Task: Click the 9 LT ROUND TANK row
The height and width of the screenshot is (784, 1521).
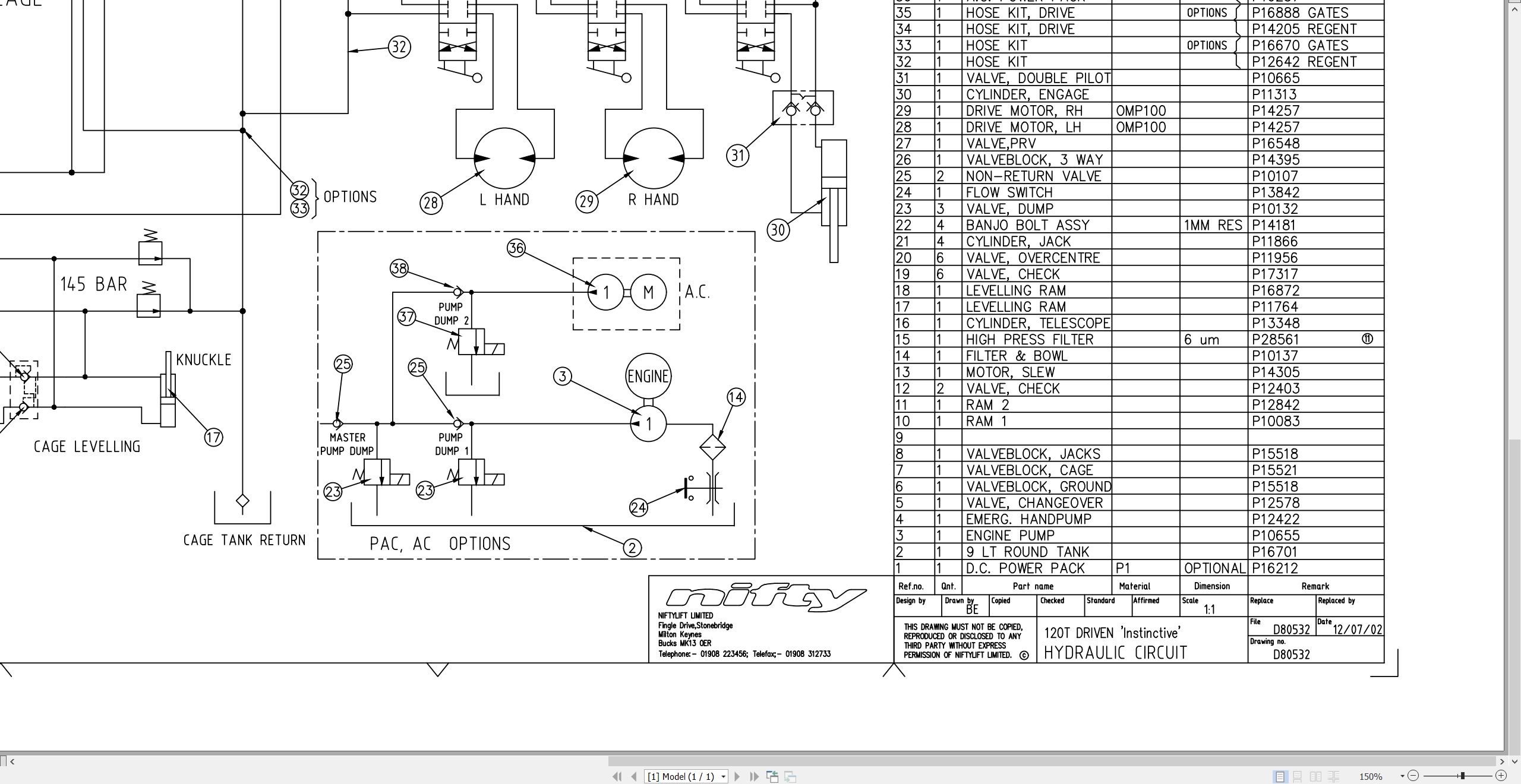Action: [1139, 552]
